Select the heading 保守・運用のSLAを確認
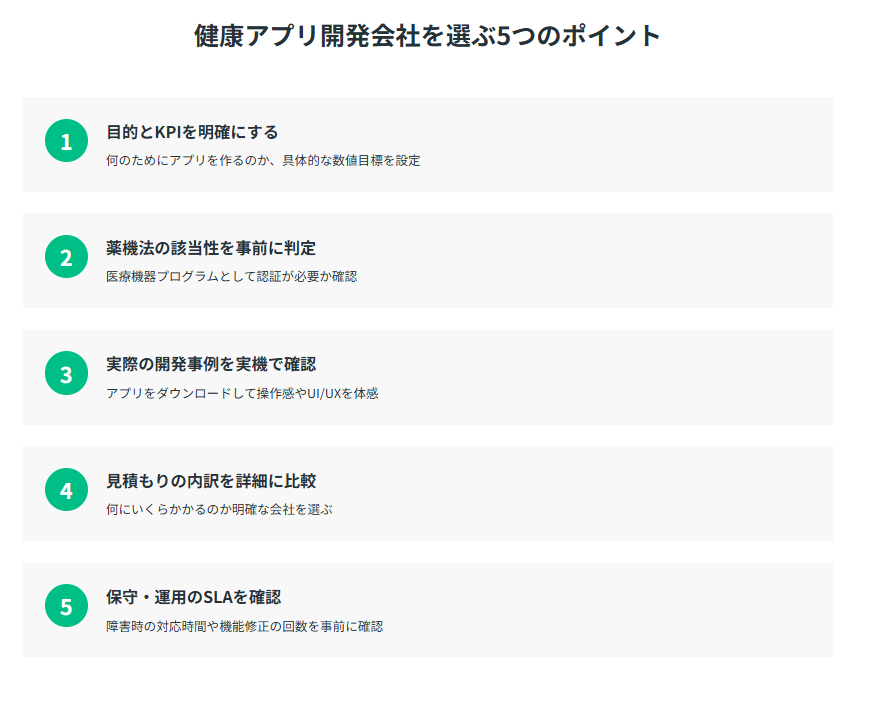Viewport: 892px width, 706px height. (x=193, y=597)
